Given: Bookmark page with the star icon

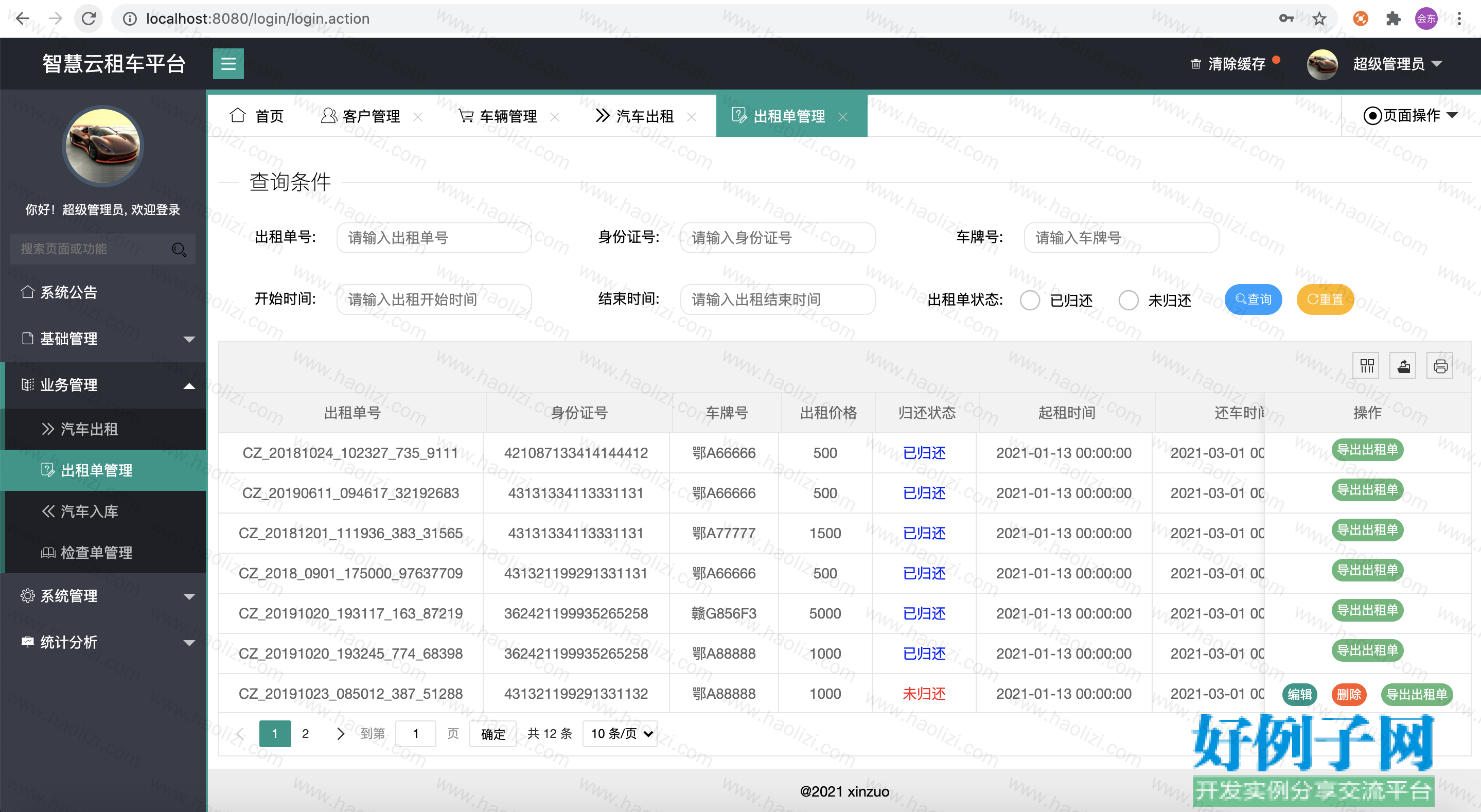Looking at the screenshot, I should click(x=1319, y=19).
